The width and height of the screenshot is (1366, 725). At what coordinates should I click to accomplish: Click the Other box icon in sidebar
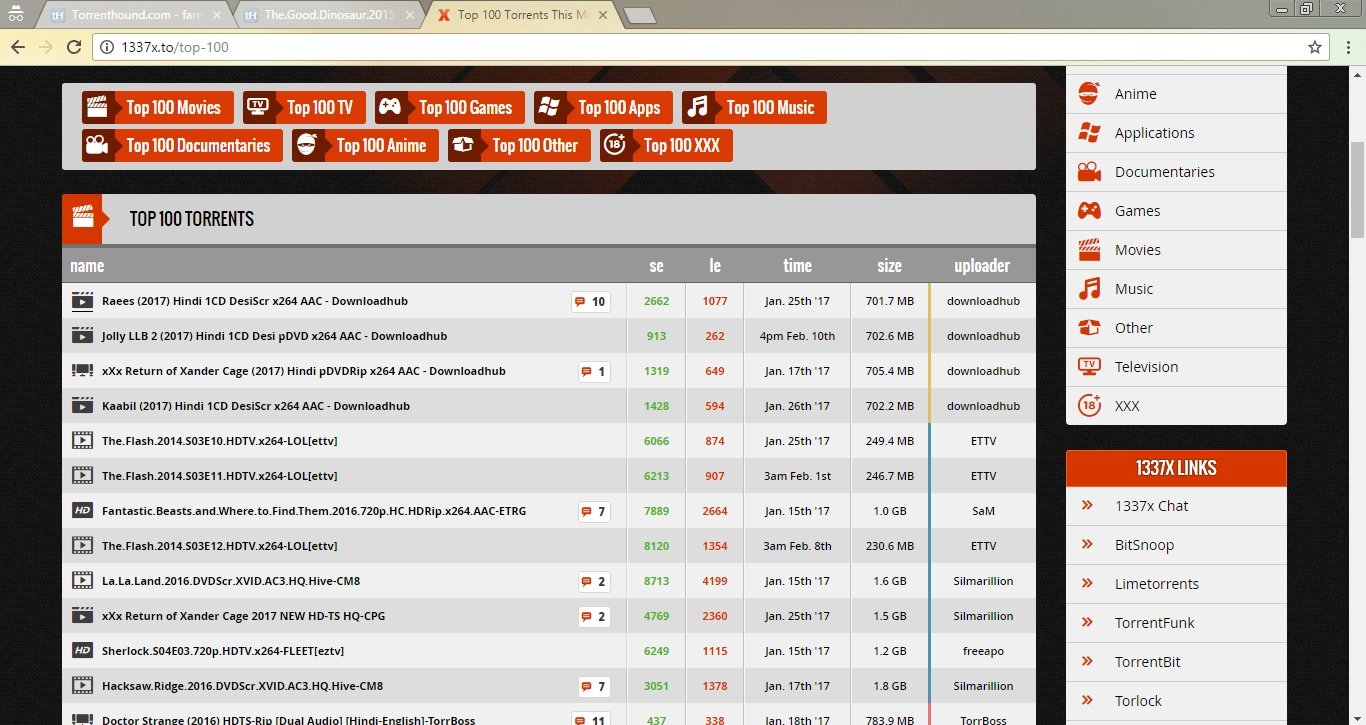(1089, 327)
